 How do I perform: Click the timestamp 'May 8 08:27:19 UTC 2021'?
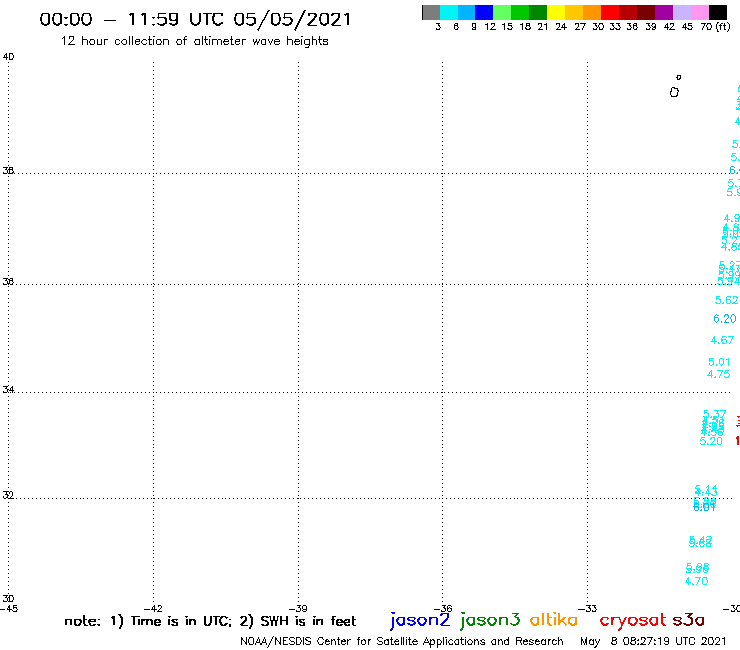tap(653, 641)
